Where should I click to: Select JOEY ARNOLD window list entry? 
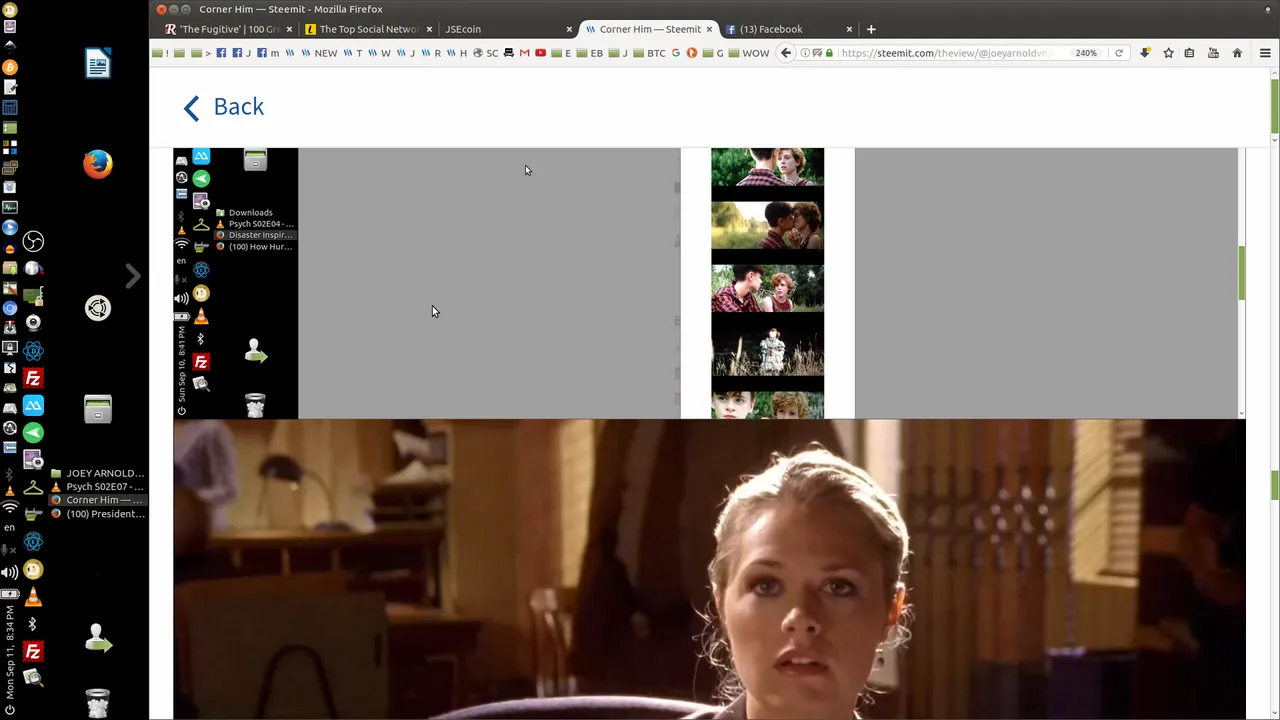98,473
